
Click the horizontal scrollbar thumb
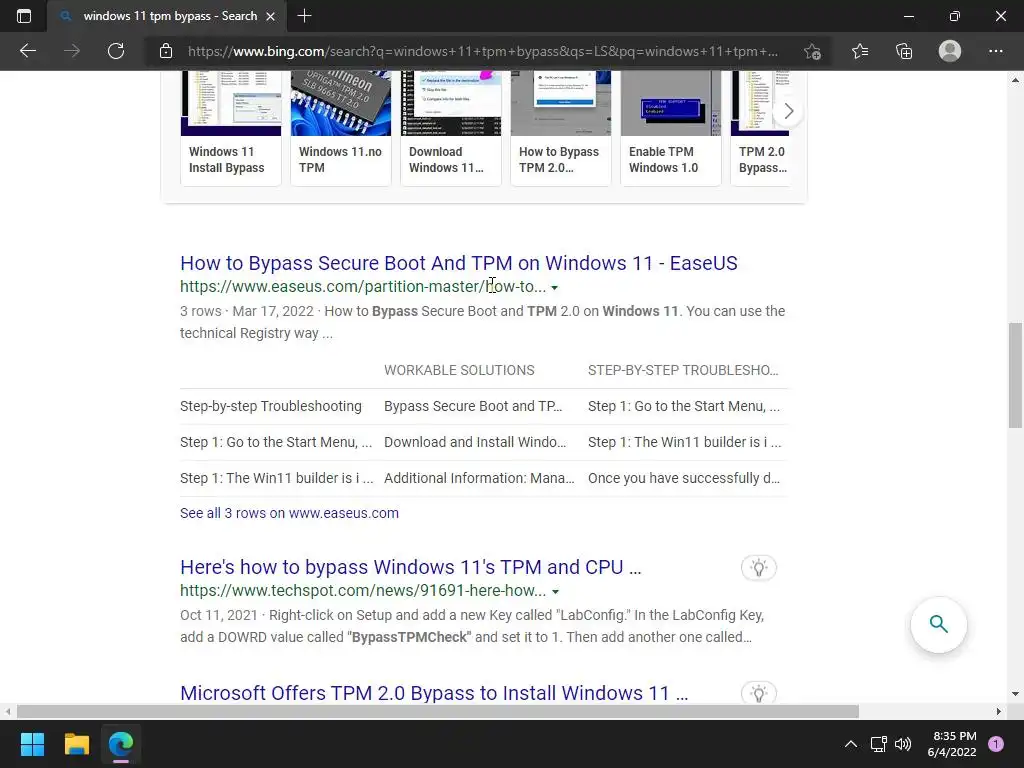[438, 711]
